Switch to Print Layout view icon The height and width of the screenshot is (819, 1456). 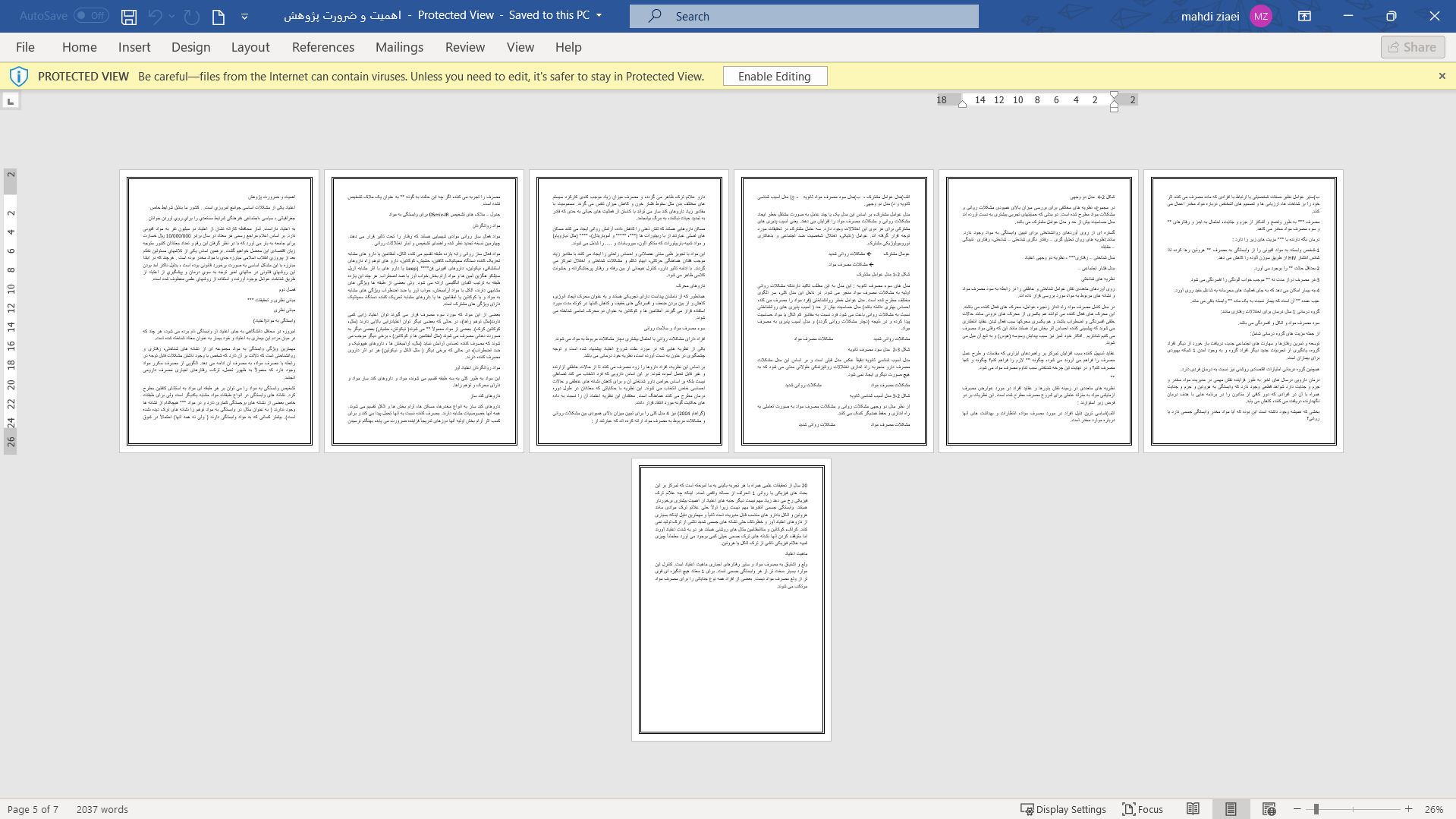point(1231,809)
